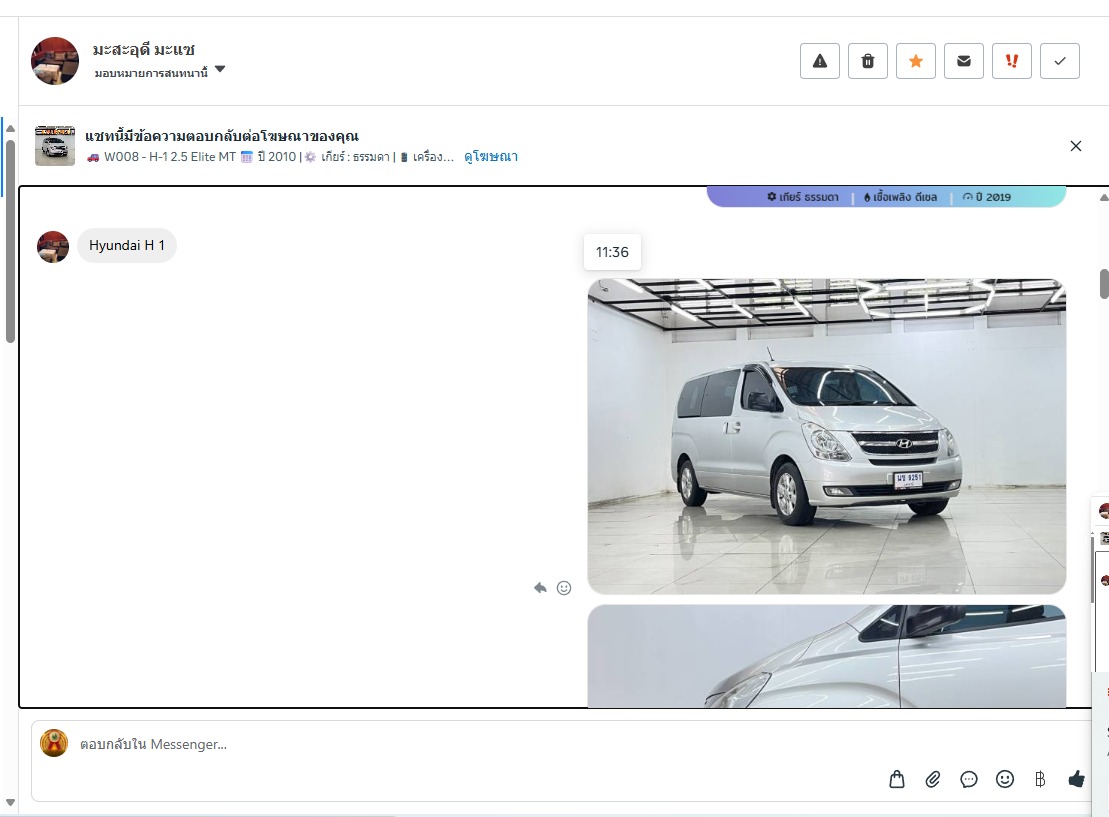Viewport: 1109px width, 817px height.
Task: Open sender avatar beside Hyundai H 1 message
Action: click(x=53, y=247)
